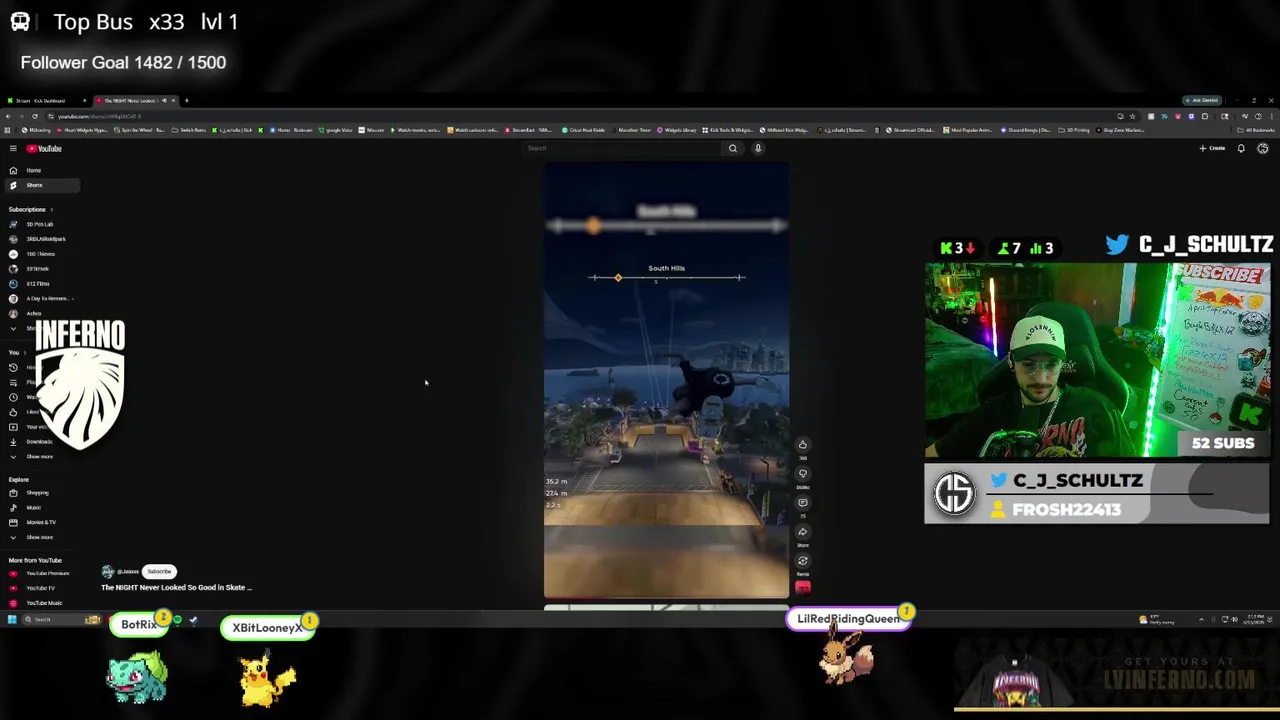This screenshot has height=720, width=1280.
Task: Reload the page
Action: coord(35,116)
